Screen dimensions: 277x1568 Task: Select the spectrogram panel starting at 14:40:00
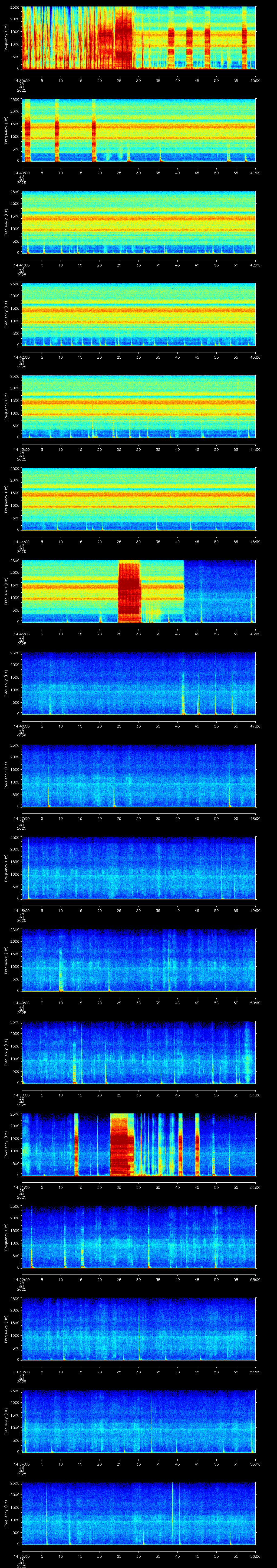138,130
